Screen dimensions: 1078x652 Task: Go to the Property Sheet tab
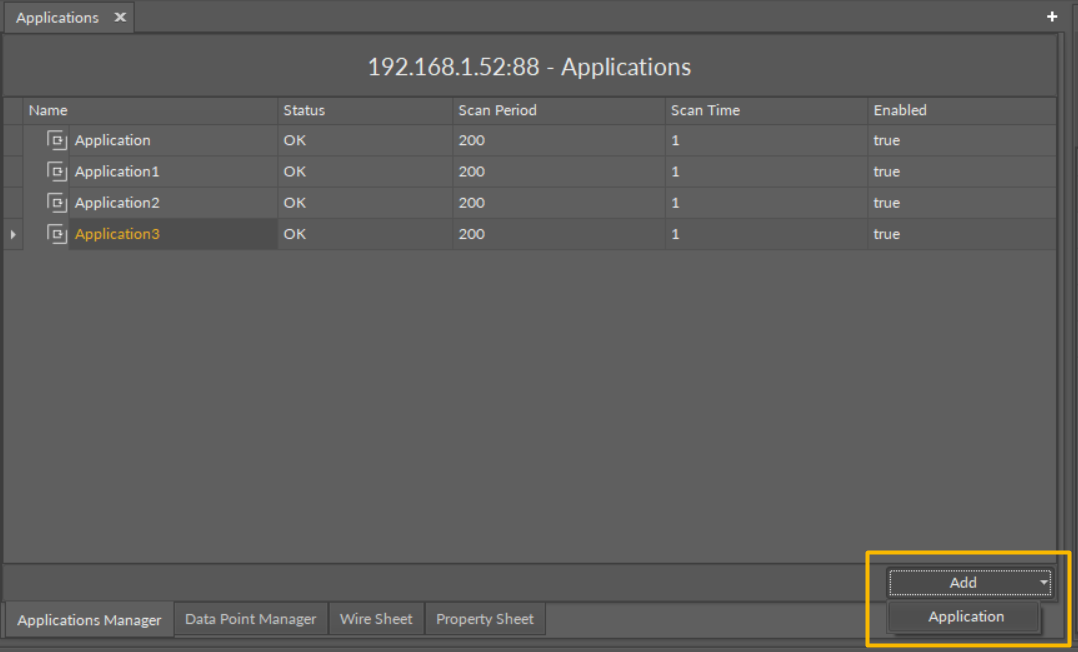485,619
